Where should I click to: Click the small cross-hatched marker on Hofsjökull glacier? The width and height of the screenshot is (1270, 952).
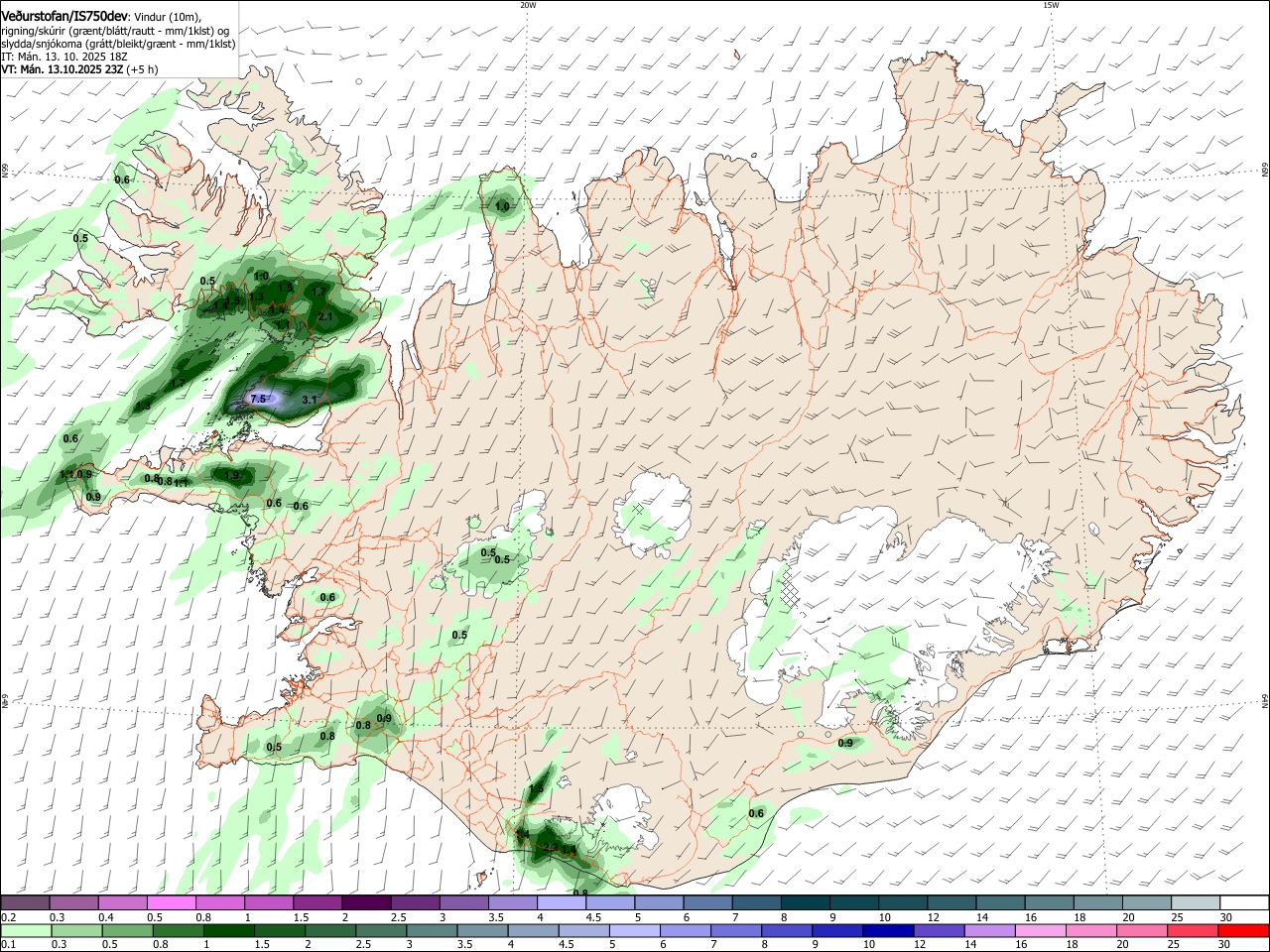(637, 508)
